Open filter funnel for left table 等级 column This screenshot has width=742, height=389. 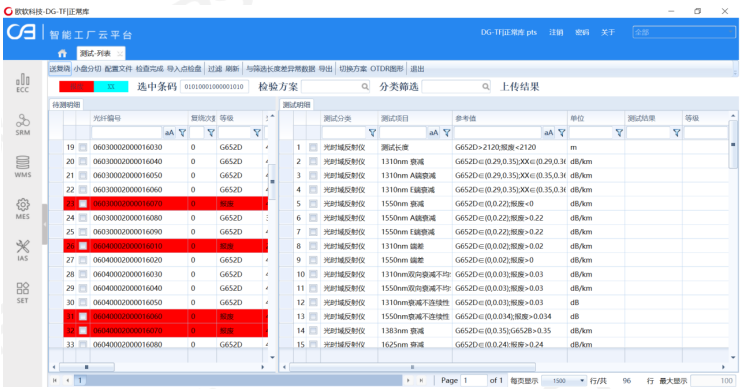click(257, 133)
